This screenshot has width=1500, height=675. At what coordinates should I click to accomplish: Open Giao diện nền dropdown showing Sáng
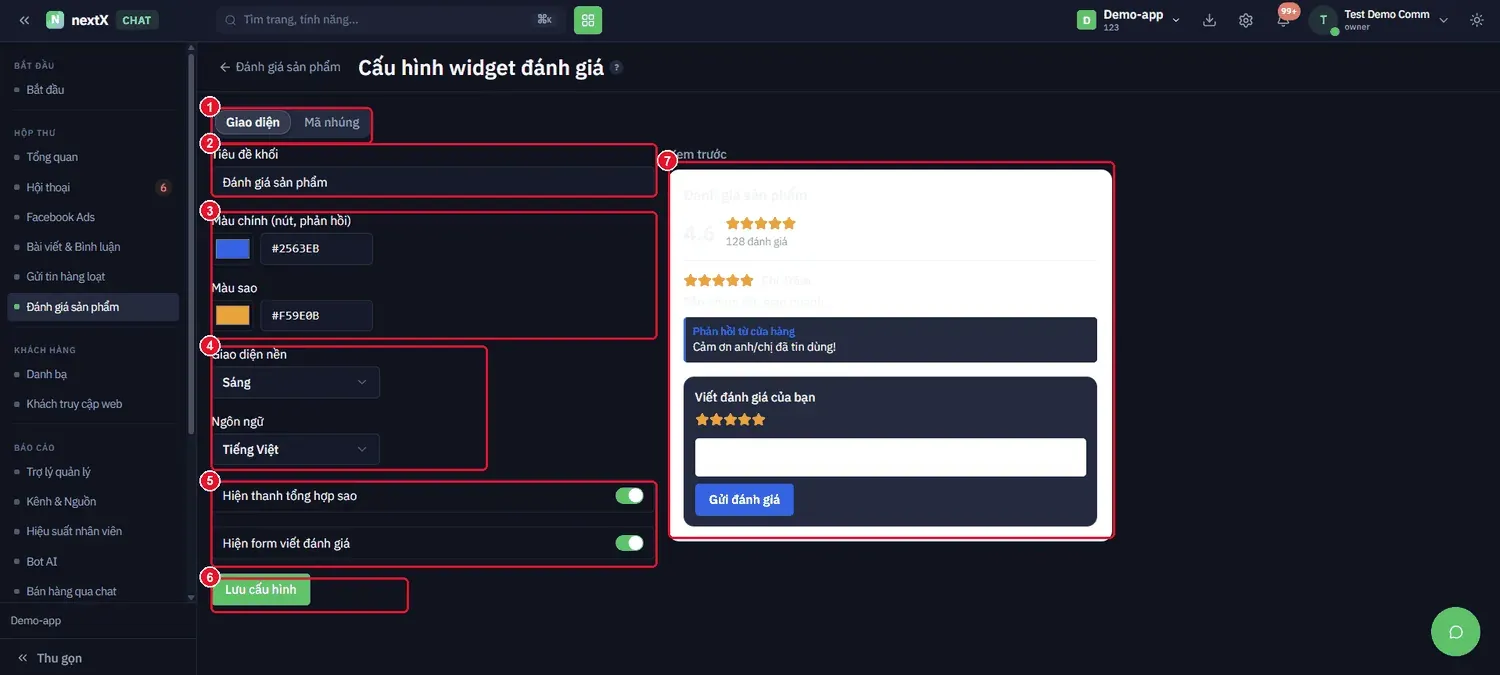(x=295, y=382)
